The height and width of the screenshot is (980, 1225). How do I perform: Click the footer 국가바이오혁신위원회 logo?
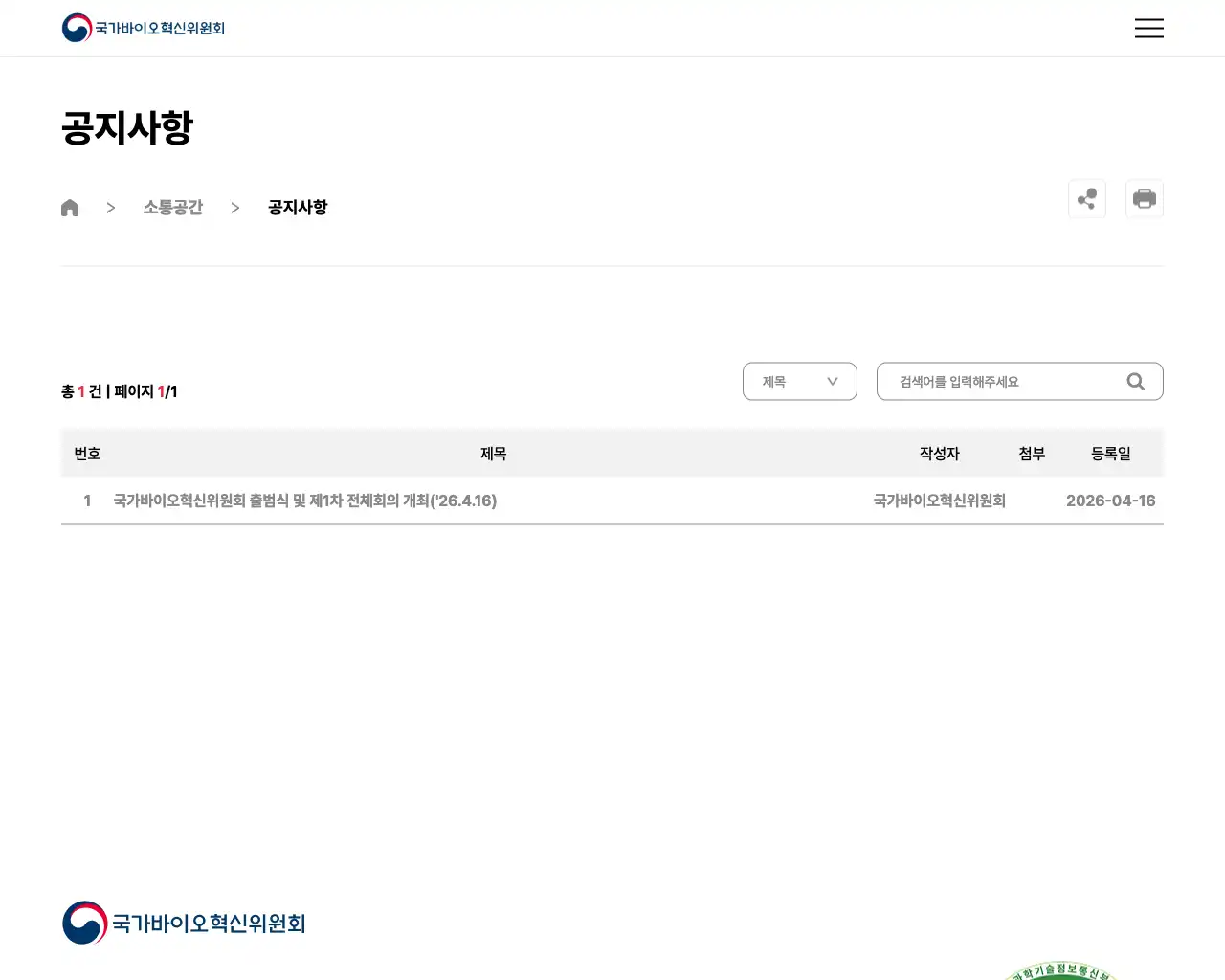coord(184,923)
